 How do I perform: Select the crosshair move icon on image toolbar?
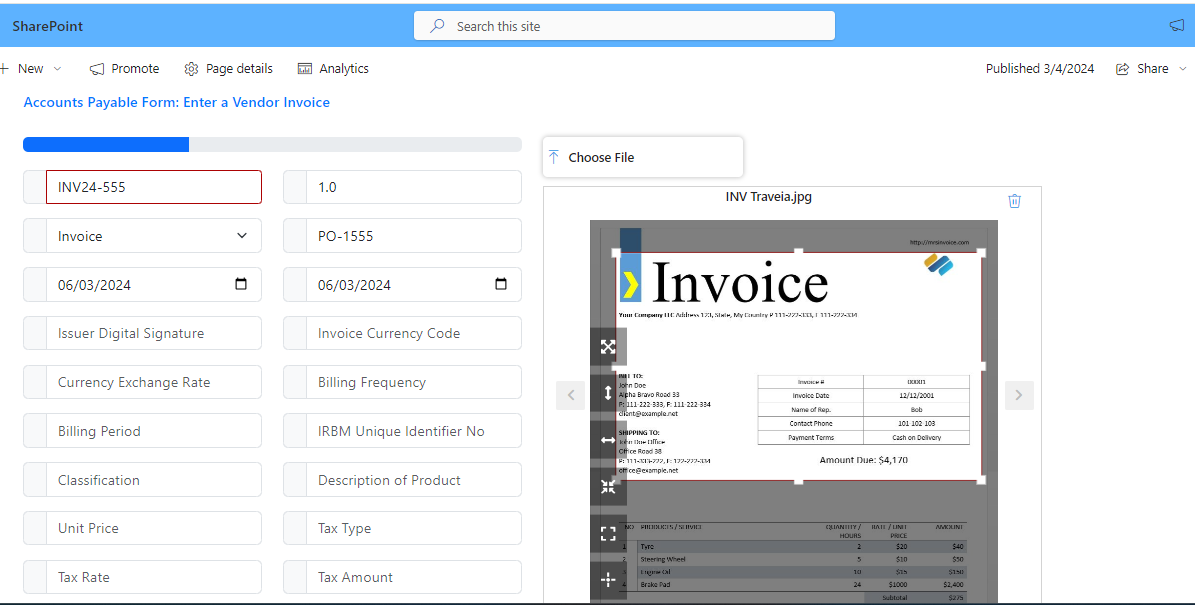[608, 579]
